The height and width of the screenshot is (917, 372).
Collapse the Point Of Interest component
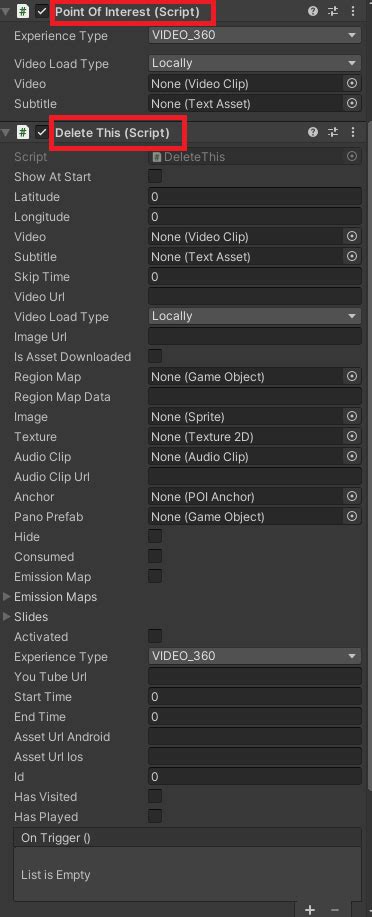point(6,11)
